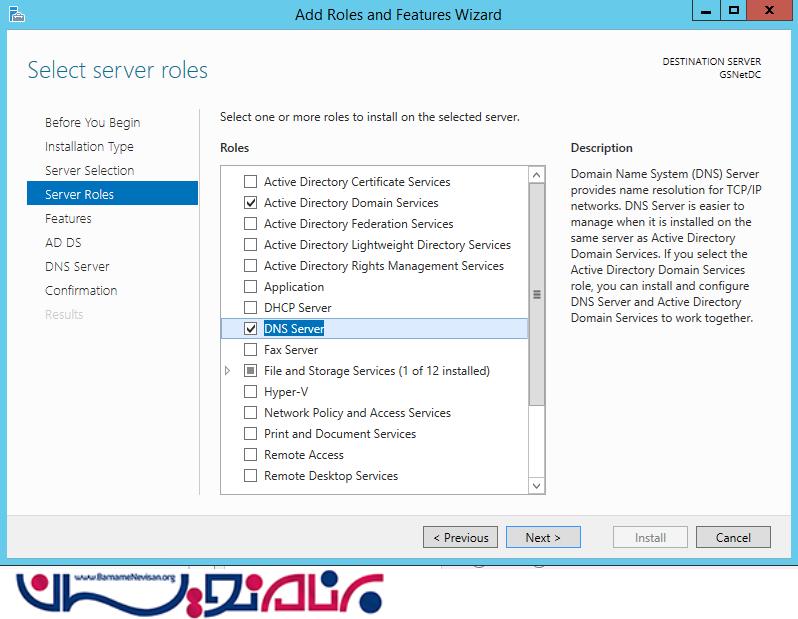Check the Remote Access role

coord(251,455)
